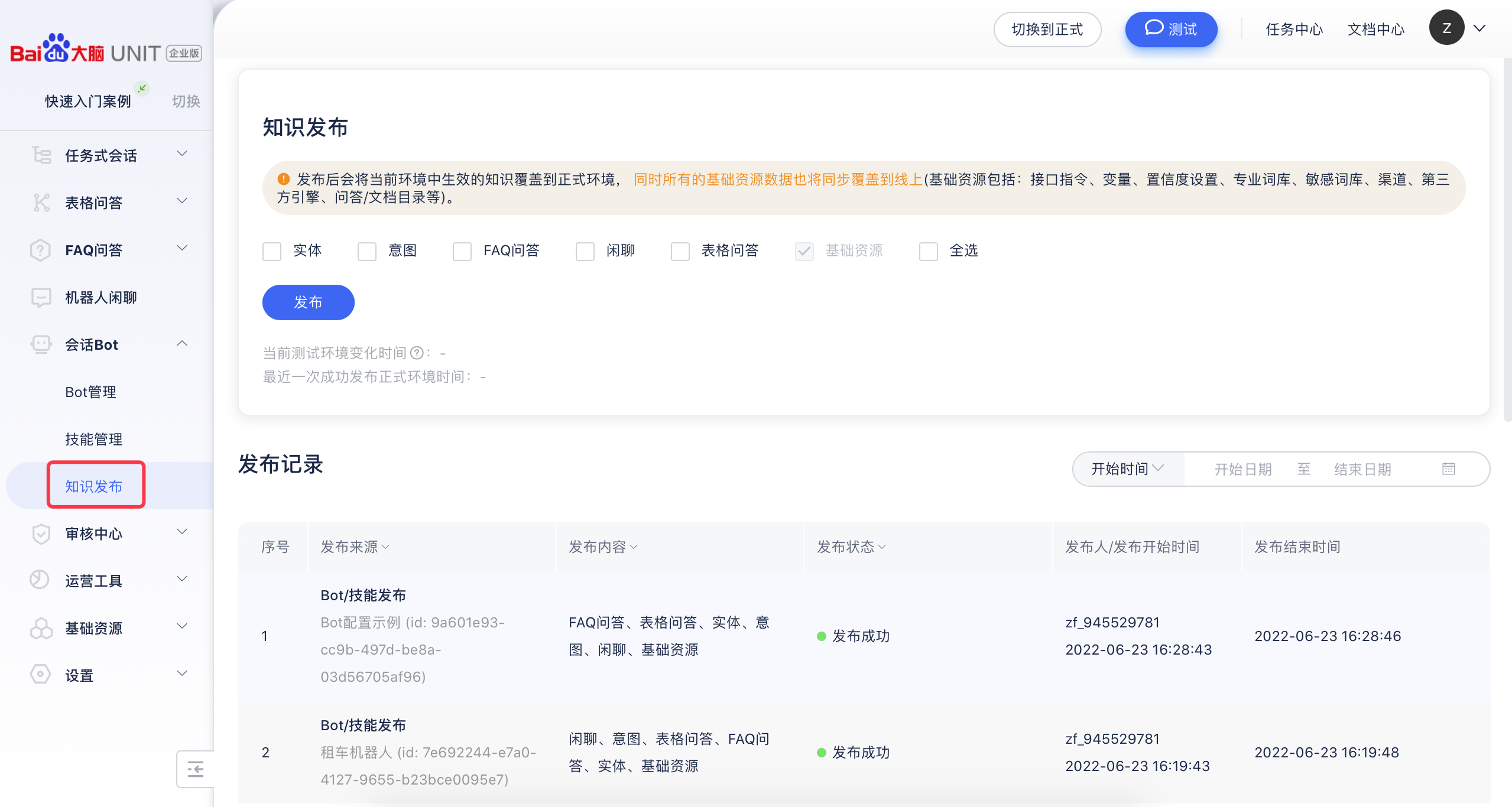1512x807 pixels.
Task: Click the 开始日期 input field
Action: [x=1242, y=470]
